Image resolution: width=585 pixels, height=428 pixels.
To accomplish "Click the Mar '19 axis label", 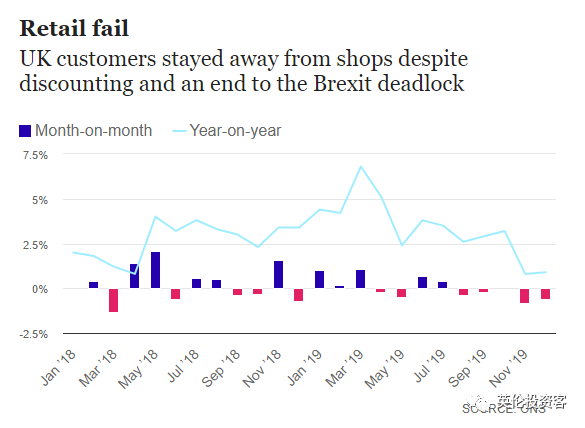I will 344,368.
